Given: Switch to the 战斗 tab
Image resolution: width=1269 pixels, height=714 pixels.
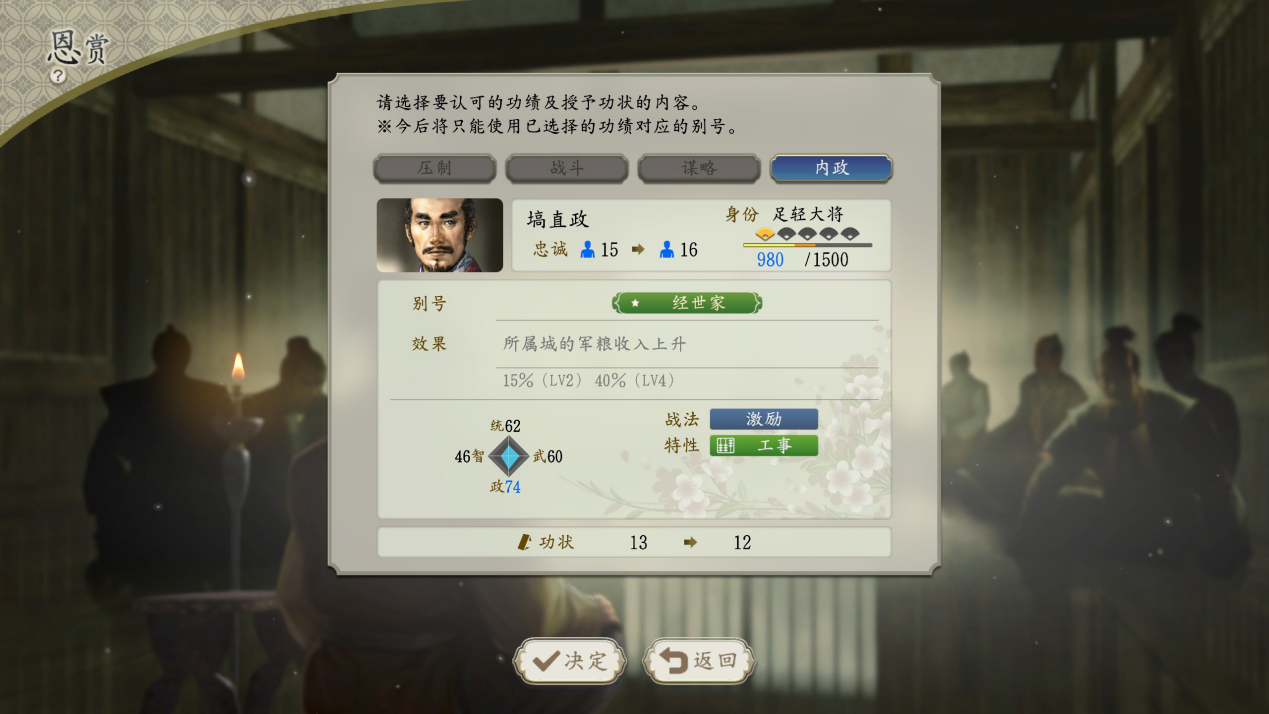Looking at the screenshot, I should (x=566, y=168).
